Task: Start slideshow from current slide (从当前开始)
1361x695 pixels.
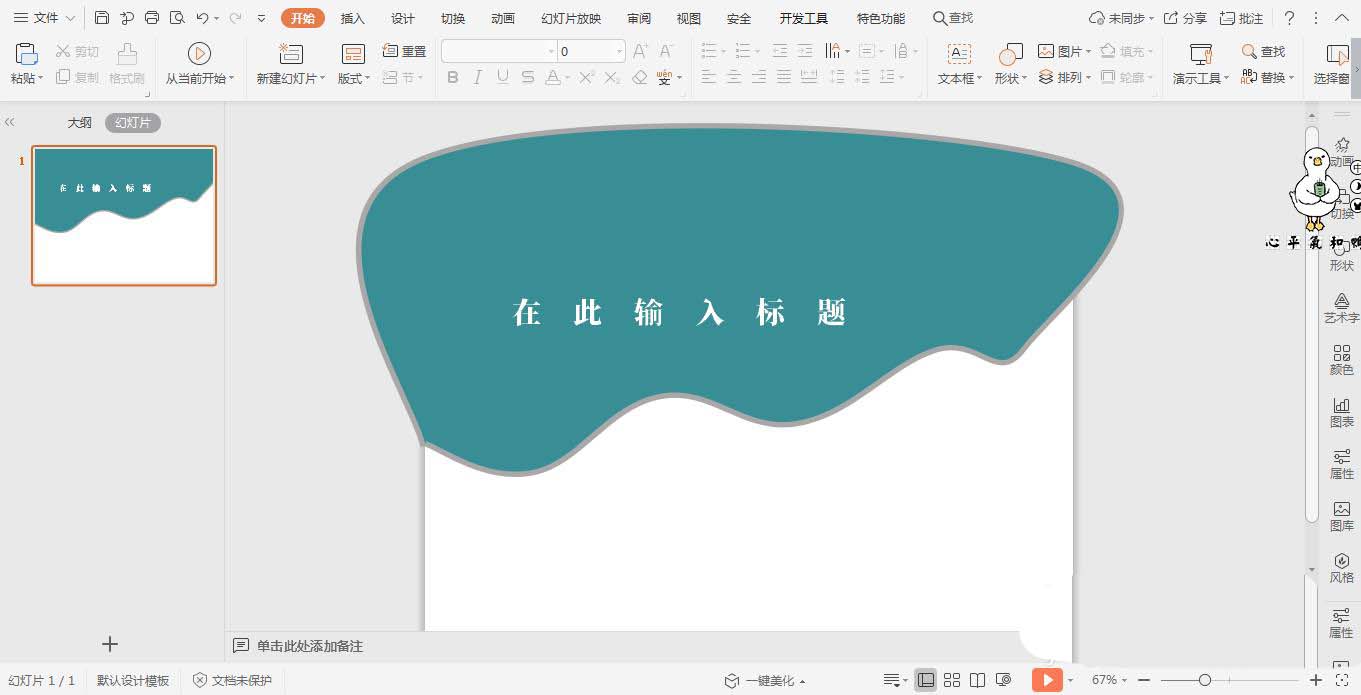Action: point(199,55)
